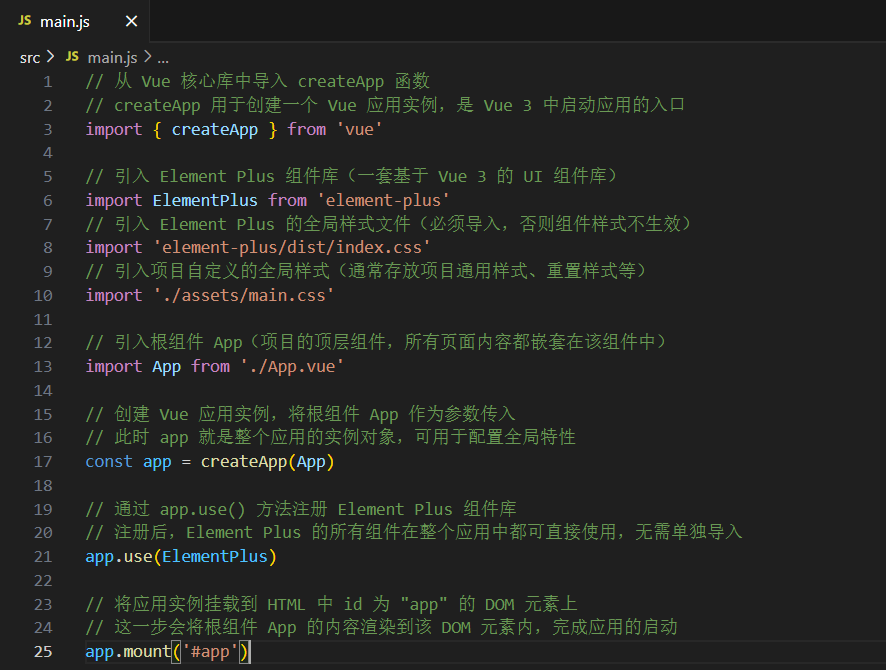Click the main.js breadcrumb item

(x=112, y=58)
